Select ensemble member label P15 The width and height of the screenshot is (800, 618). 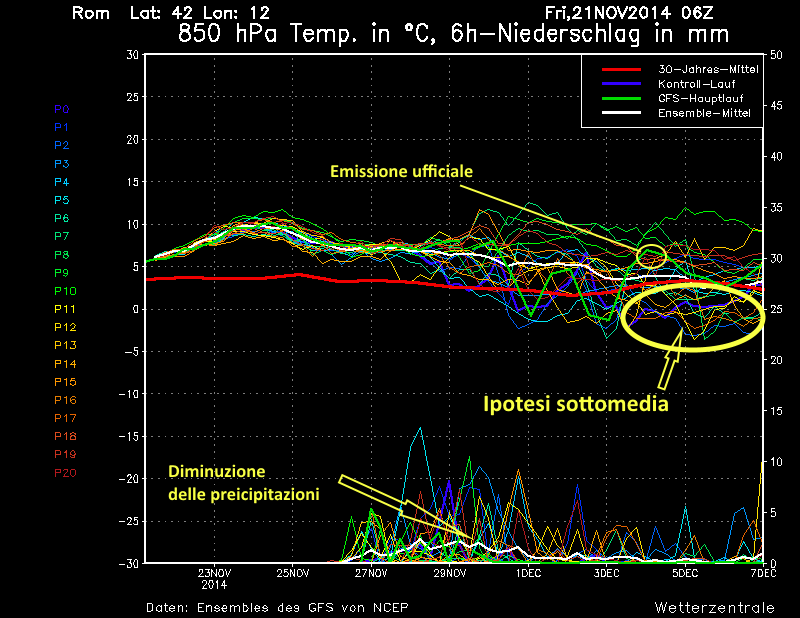click(65, 382)
